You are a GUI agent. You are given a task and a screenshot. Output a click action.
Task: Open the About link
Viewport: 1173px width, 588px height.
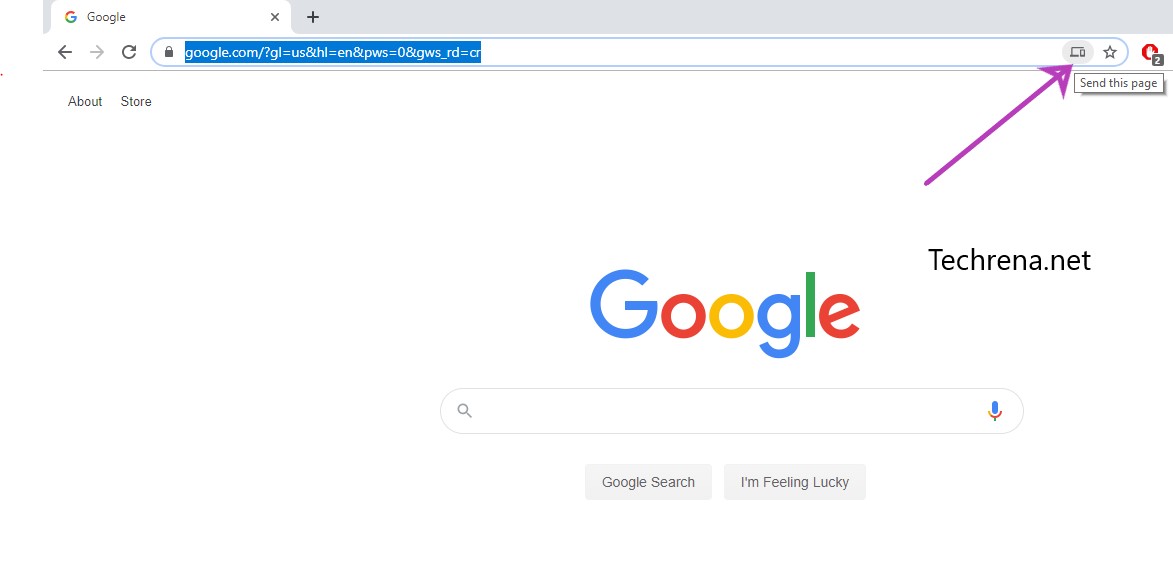coord(85,101)
